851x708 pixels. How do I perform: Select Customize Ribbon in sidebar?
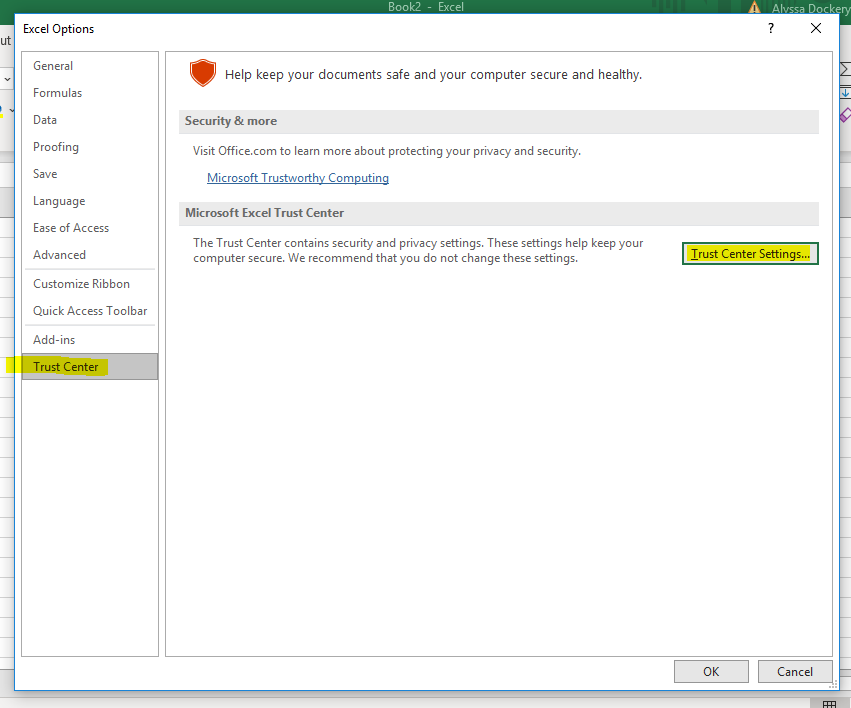(x=81, y=284)
